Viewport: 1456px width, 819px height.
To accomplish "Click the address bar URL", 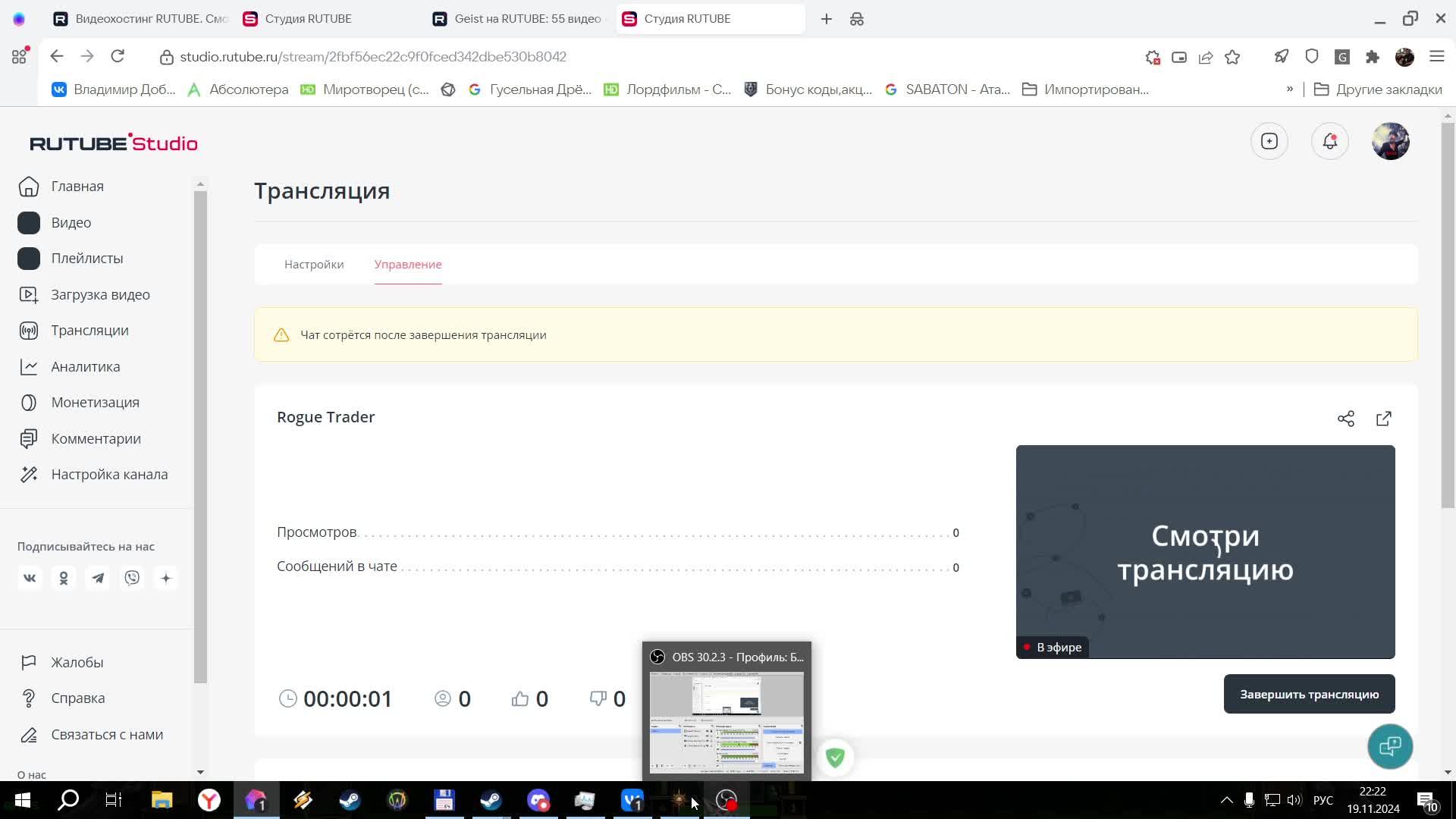I will tap(373, 57).
